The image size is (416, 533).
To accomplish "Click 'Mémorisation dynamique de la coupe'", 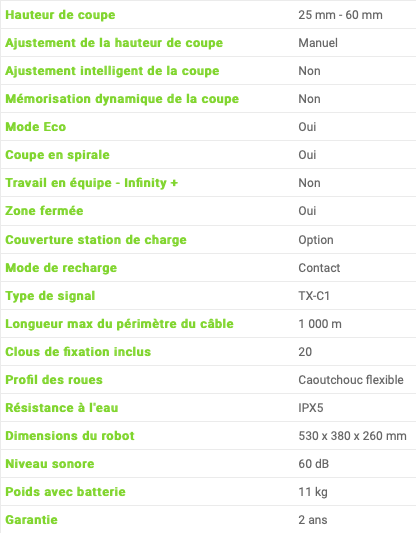I will coord(122,99).
